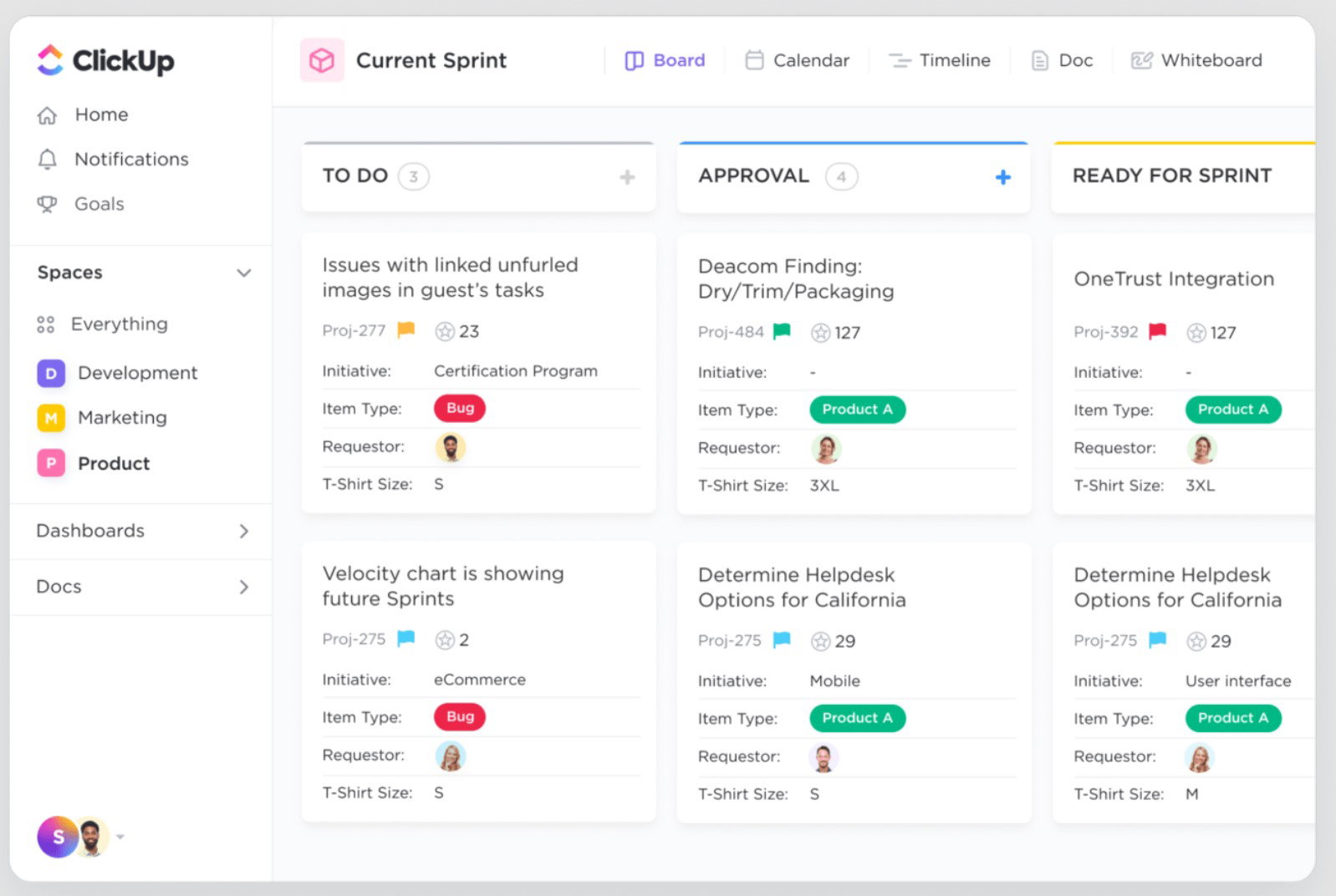Screen dimensions: 1336x896
Task: Open the user account dropdown arrow
Action: [x=120, y=837]
